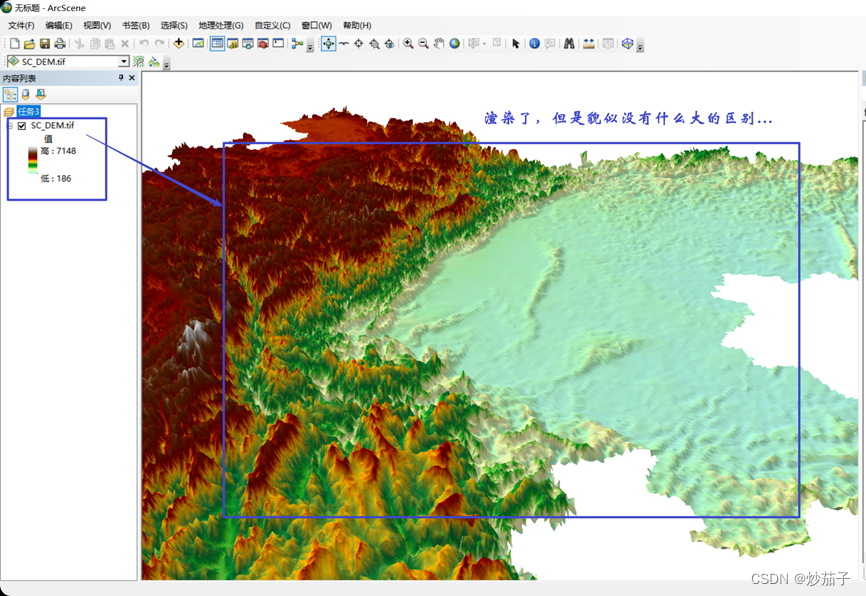Click the 3D cube icon on toolbar
This screenshot has height=596, width=866.
[x=627, y=44]
